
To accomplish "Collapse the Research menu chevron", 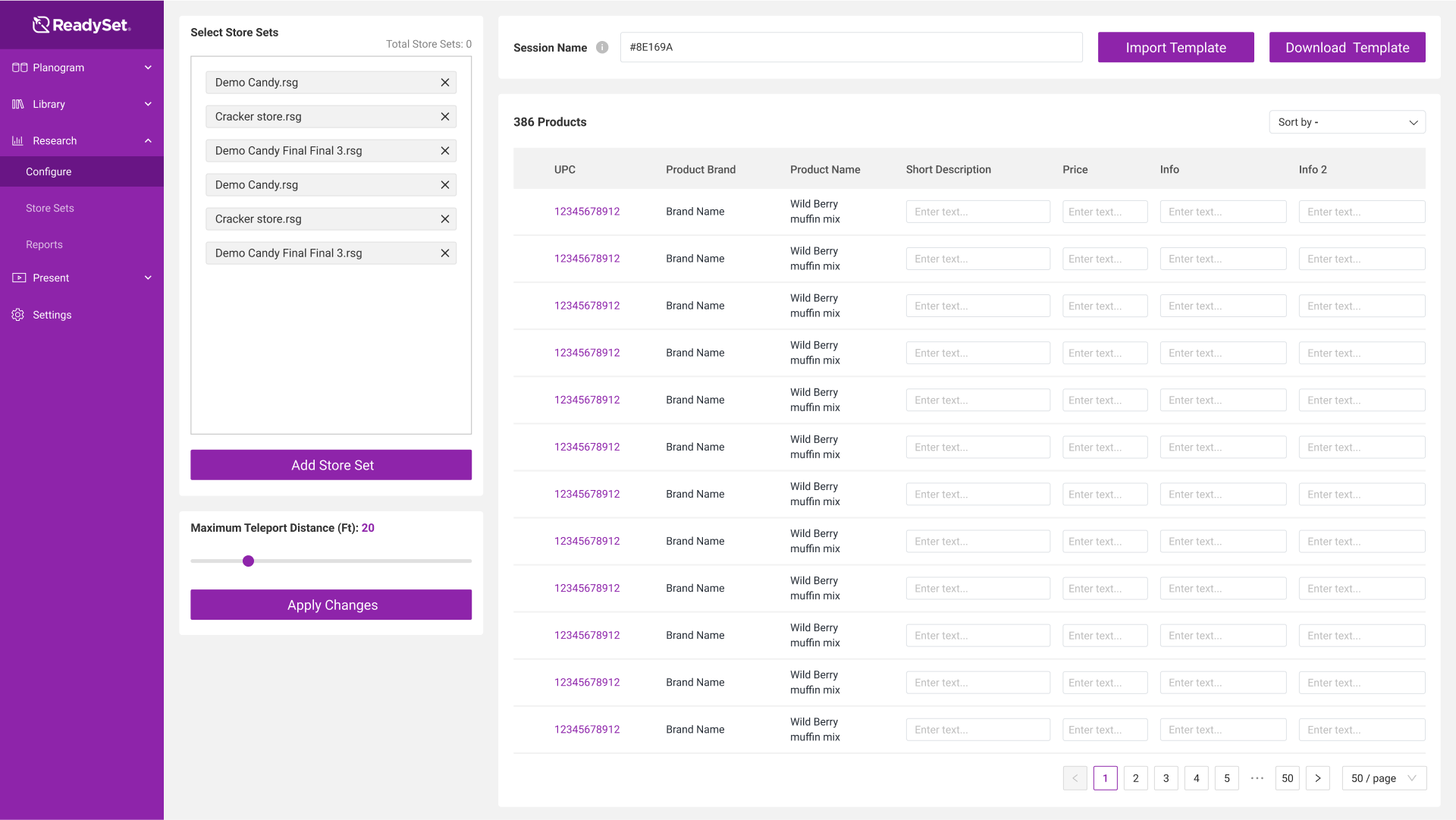I will (149, 140).
